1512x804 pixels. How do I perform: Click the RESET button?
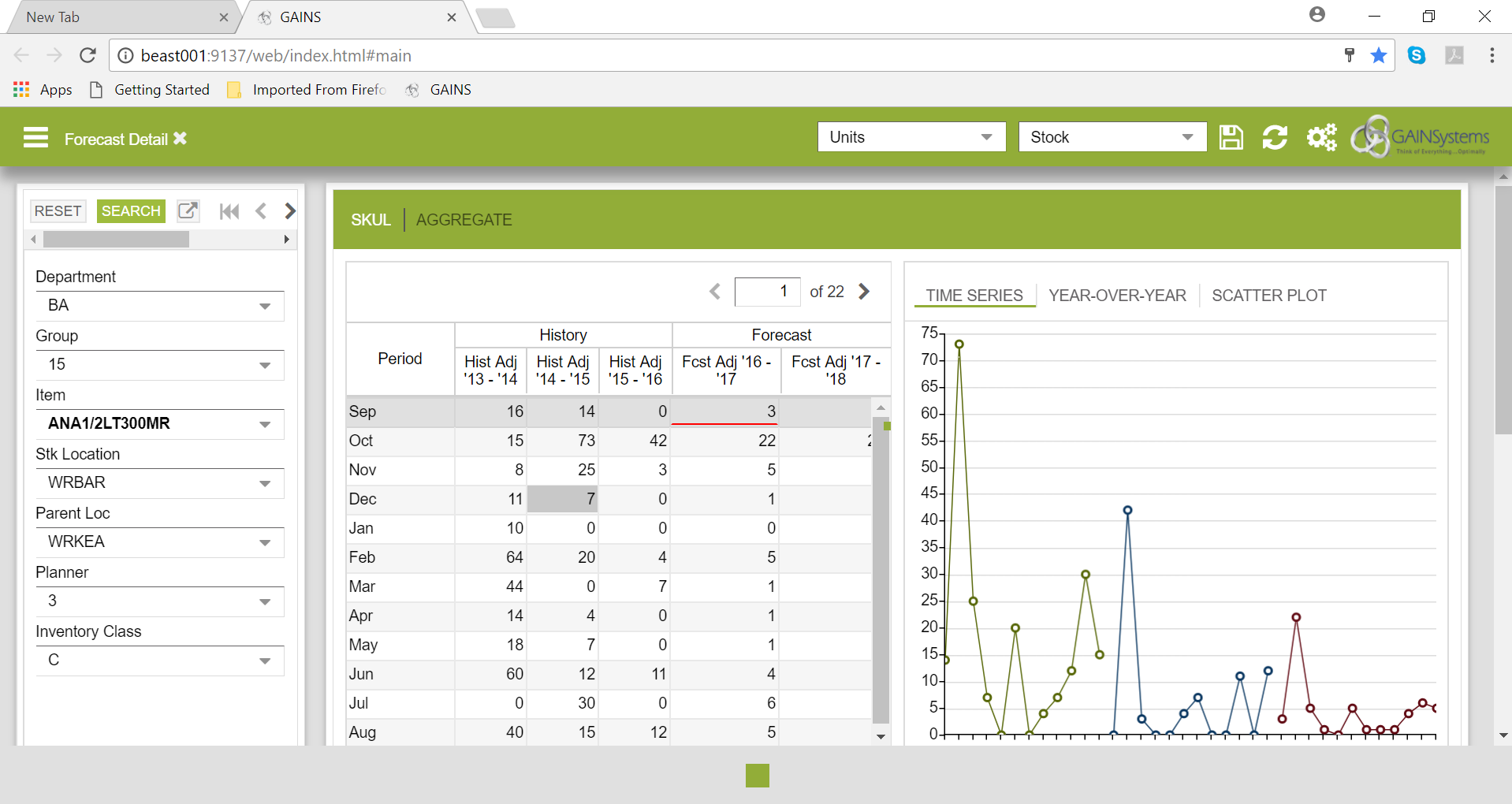(x=58, y=210)
